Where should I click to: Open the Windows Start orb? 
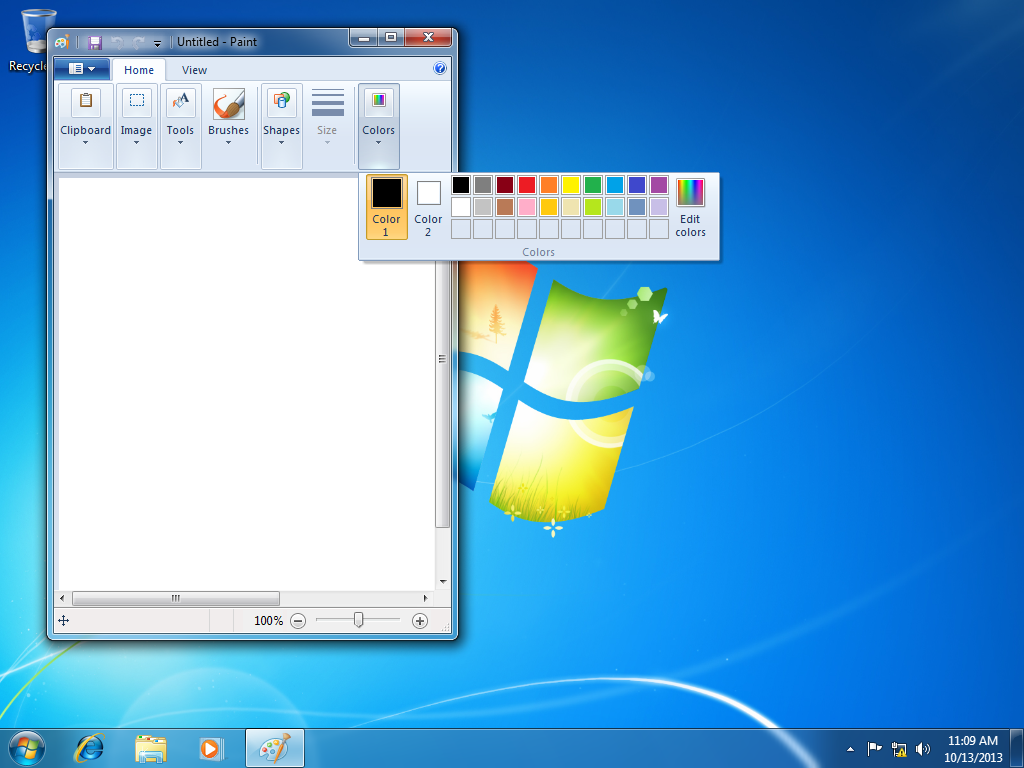coord(27,748)
